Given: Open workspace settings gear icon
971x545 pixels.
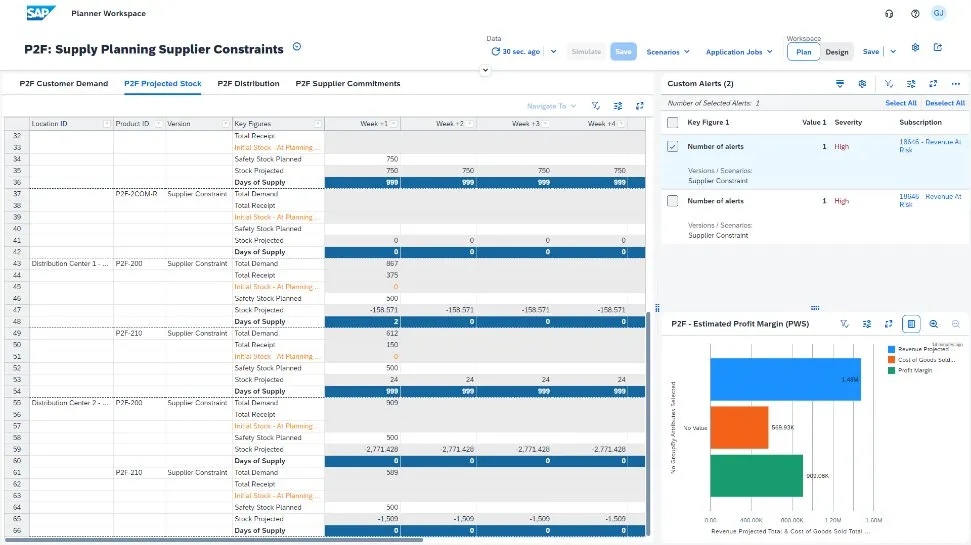Looking at the screenshot, I should click(x=915, y=48).
